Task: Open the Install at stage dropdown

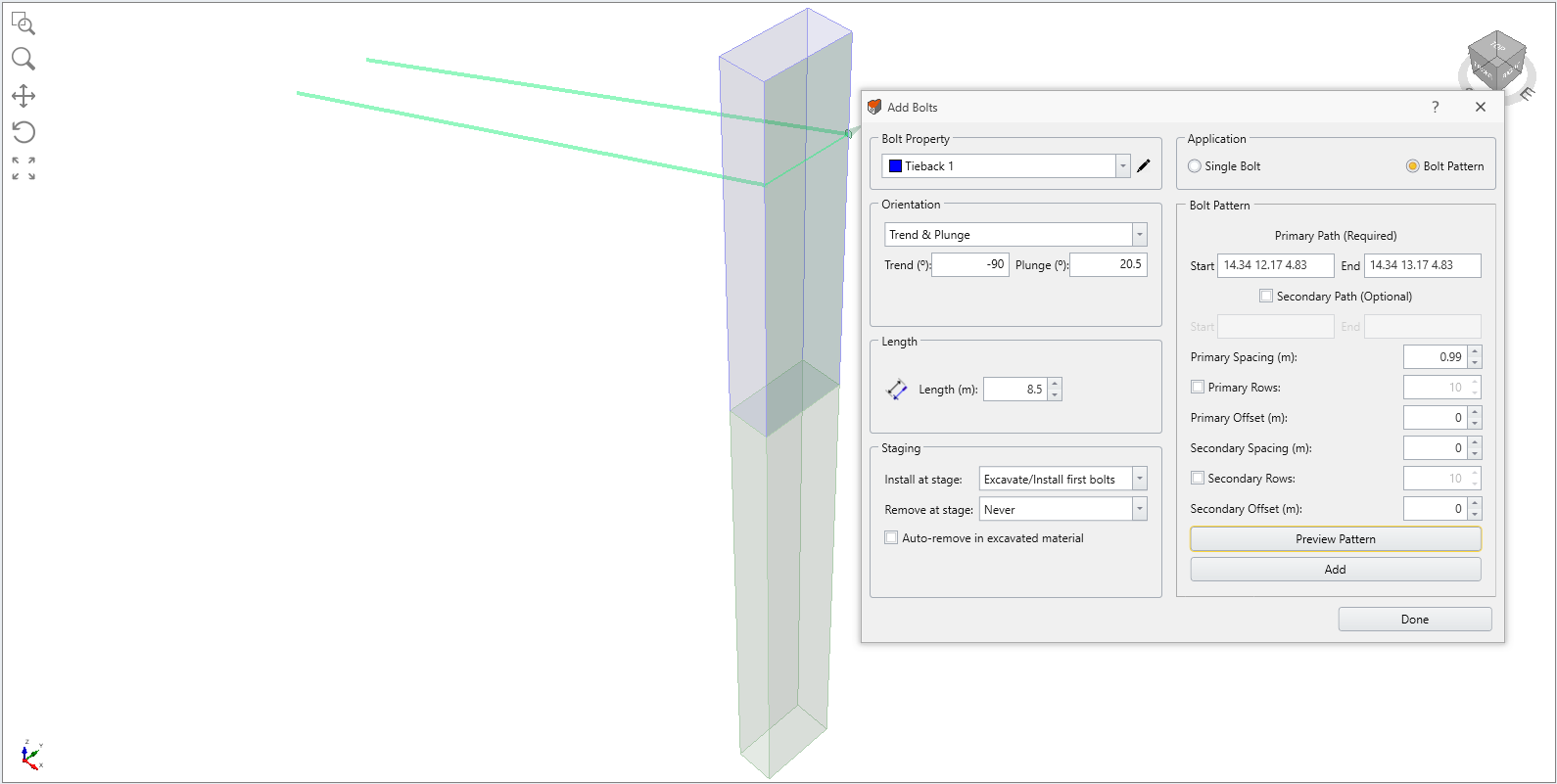Action: pyautogui.click(x=1139, y=479)
